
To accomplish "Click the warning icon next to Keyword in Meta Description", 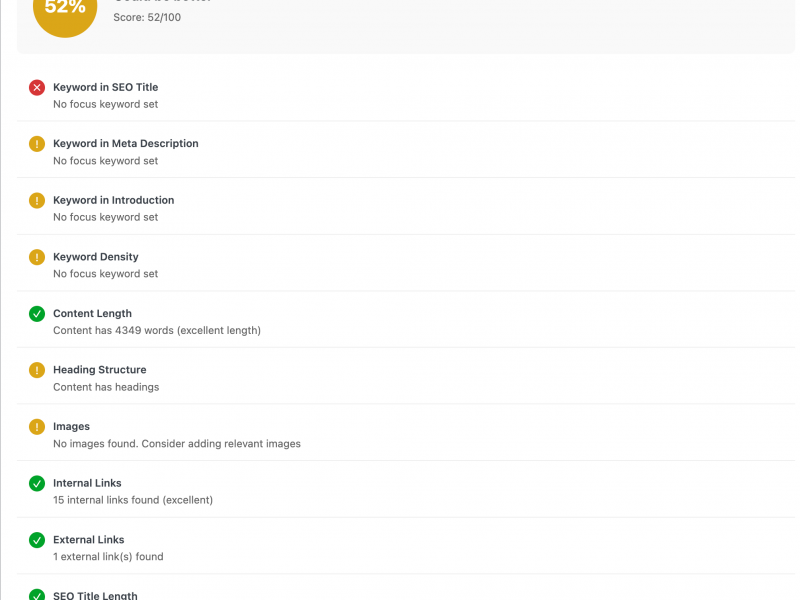I will pos(37,144).
